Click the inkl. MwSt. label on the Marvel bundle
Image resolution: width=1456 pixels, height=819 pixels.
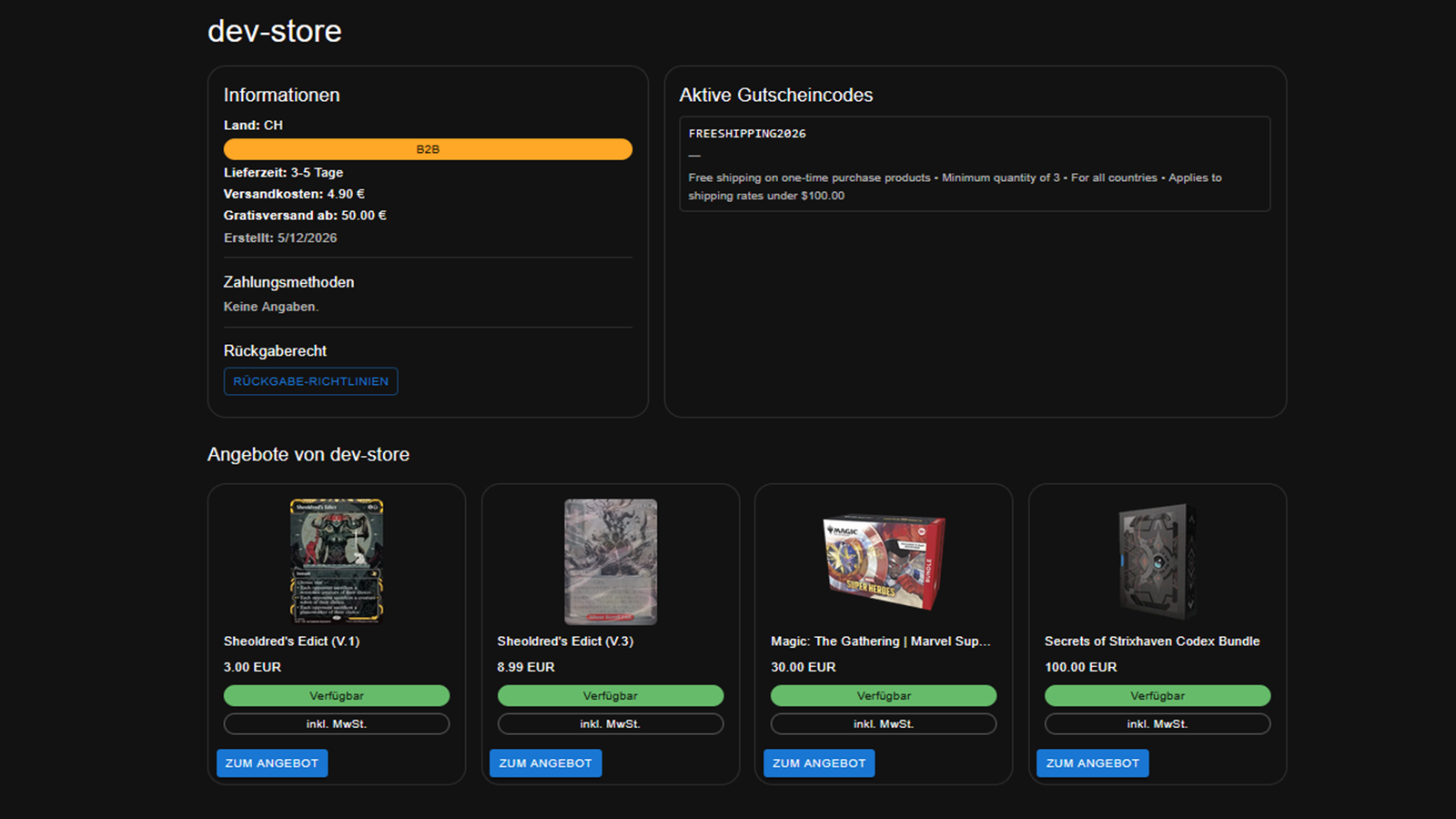(884, 723)
